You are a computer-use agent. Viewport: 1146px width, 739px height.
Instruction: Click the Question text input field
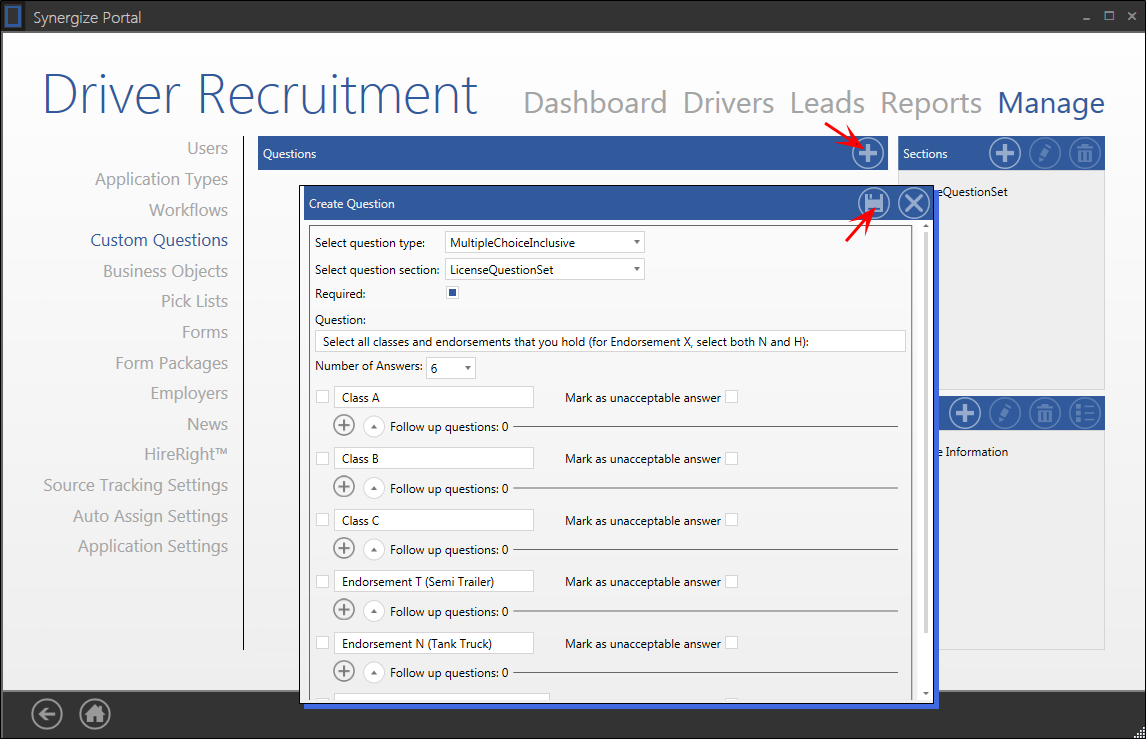pos(610,342)
